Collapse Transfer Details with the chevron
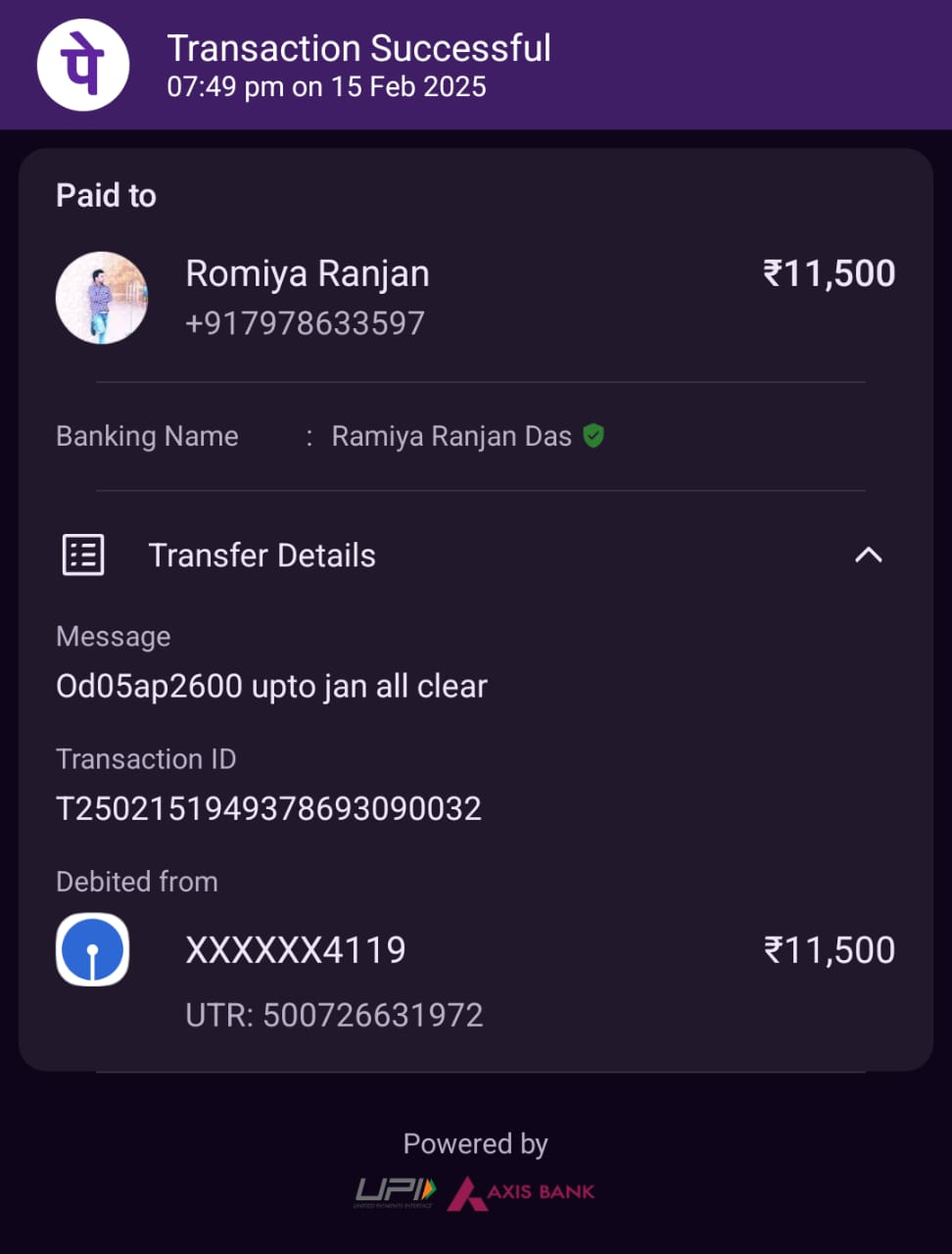 click(x=868, y=555)
